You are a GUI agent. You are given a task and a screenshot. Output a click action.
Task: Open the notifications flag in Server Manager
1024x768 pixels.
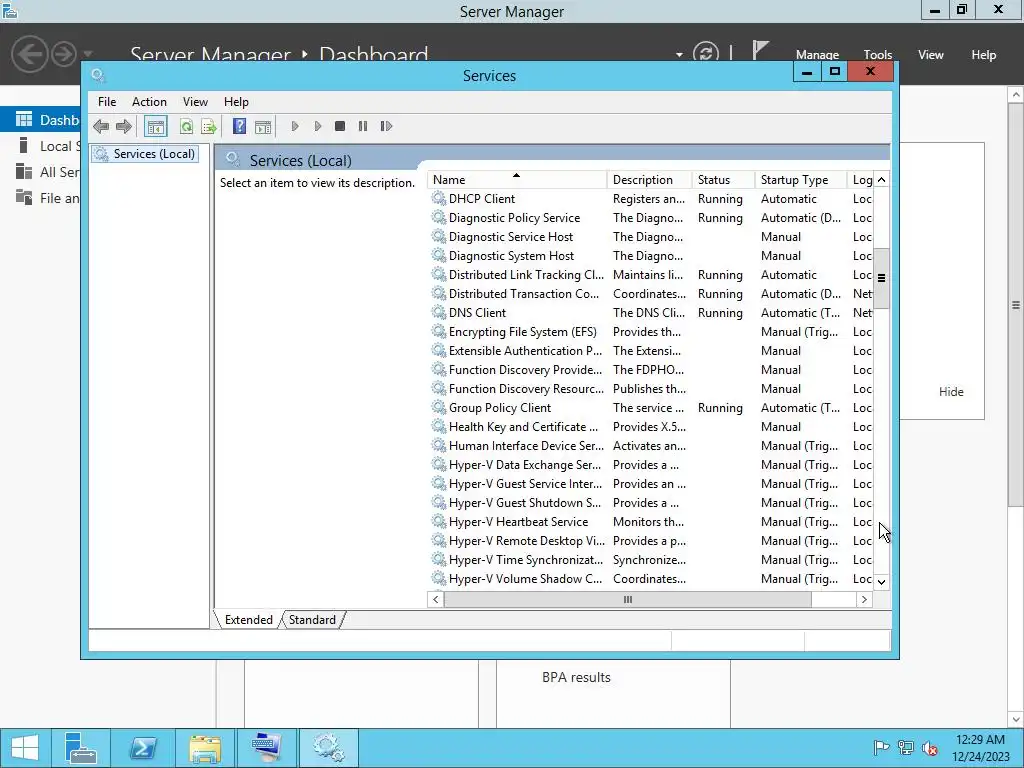coord(760,51)
